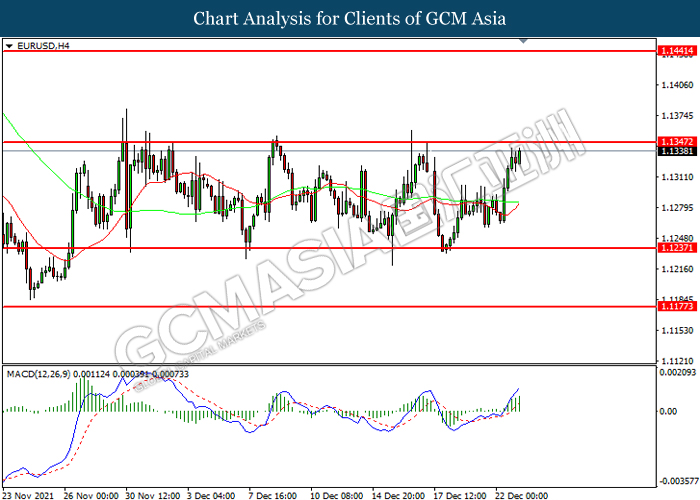Select the current price tag 1.13381
This screenshot has width=700, height=500.
point(677,151)
